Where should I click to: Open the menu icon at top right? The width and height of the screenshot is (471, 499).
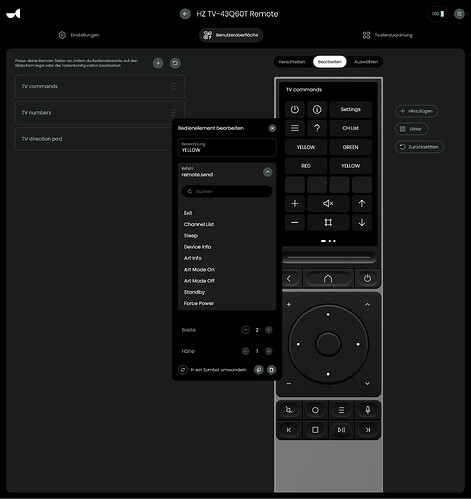(459, 14)
